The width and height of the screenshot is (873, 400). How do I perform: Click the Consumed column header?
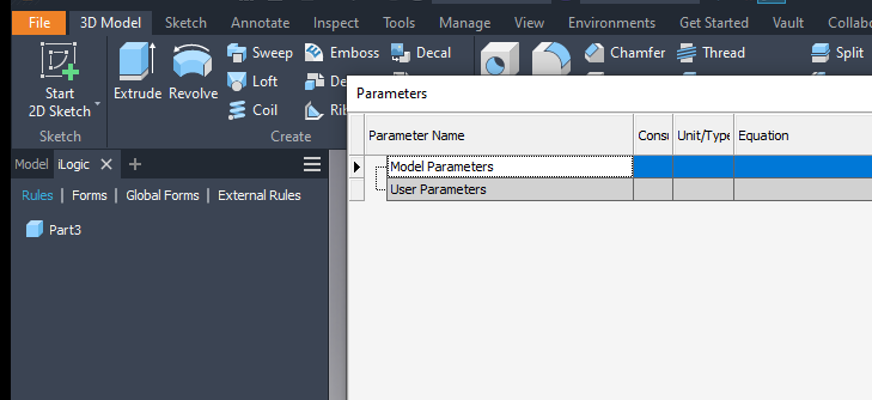[653, 135]
